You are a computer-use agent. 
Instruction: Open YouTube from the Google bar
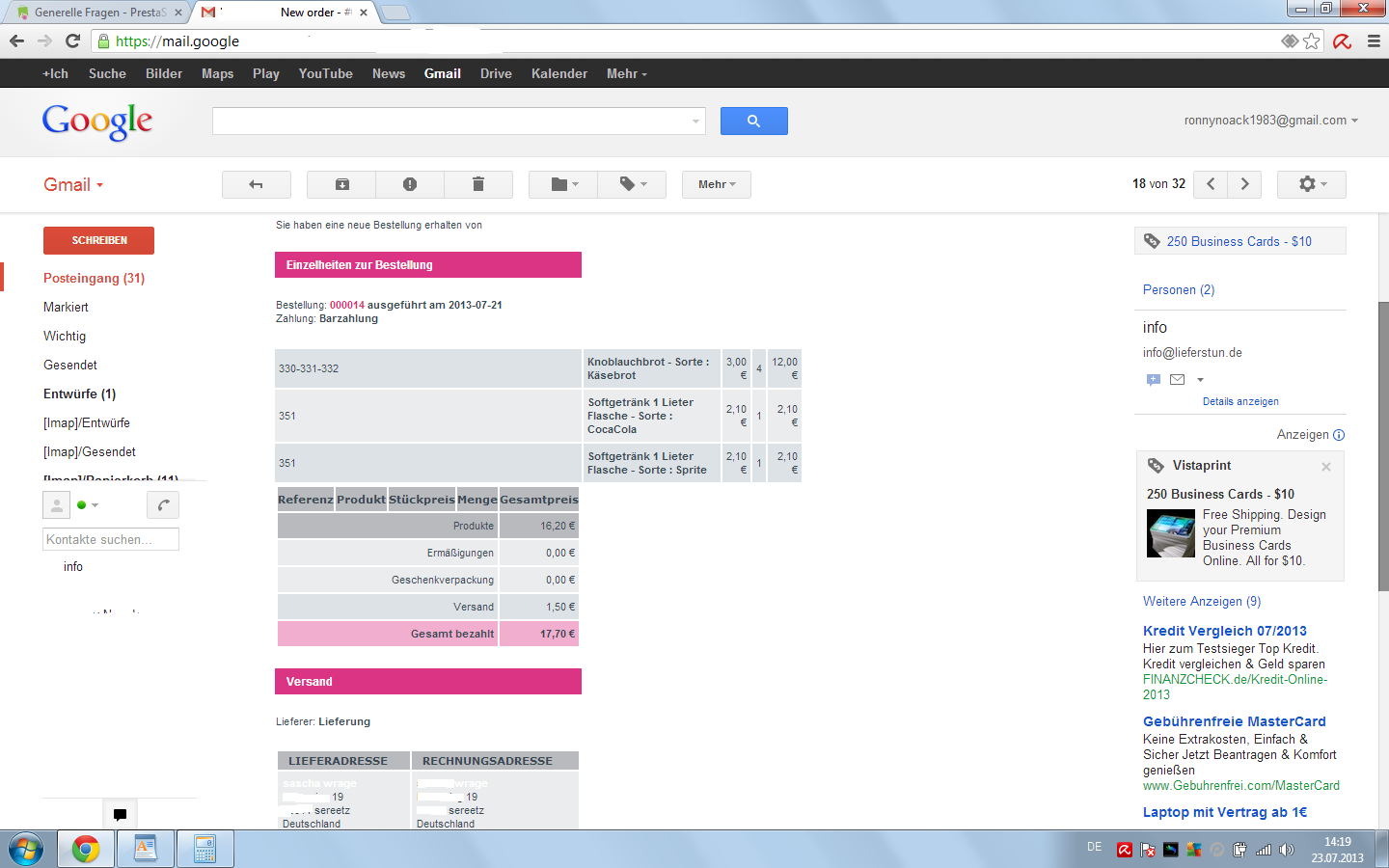click(326, 73)
